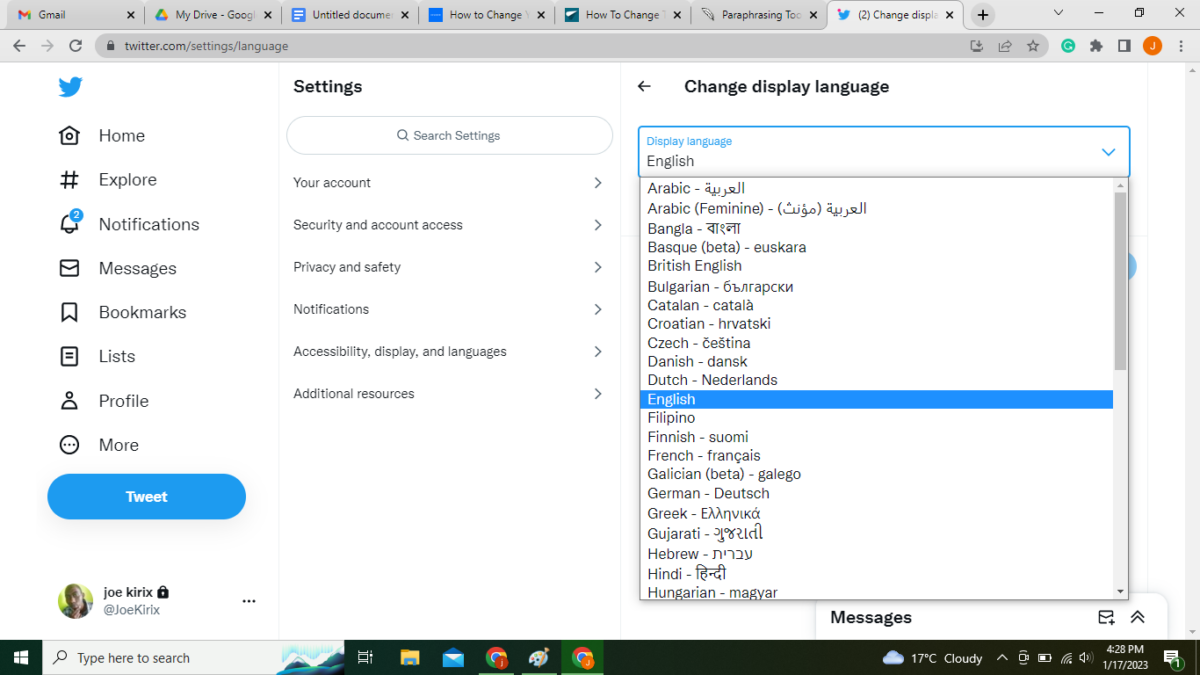1200x675 pixels.
Task: Click the new message icon in Messages drawer
Action: pyautogui.click(x=1106, y=618)
